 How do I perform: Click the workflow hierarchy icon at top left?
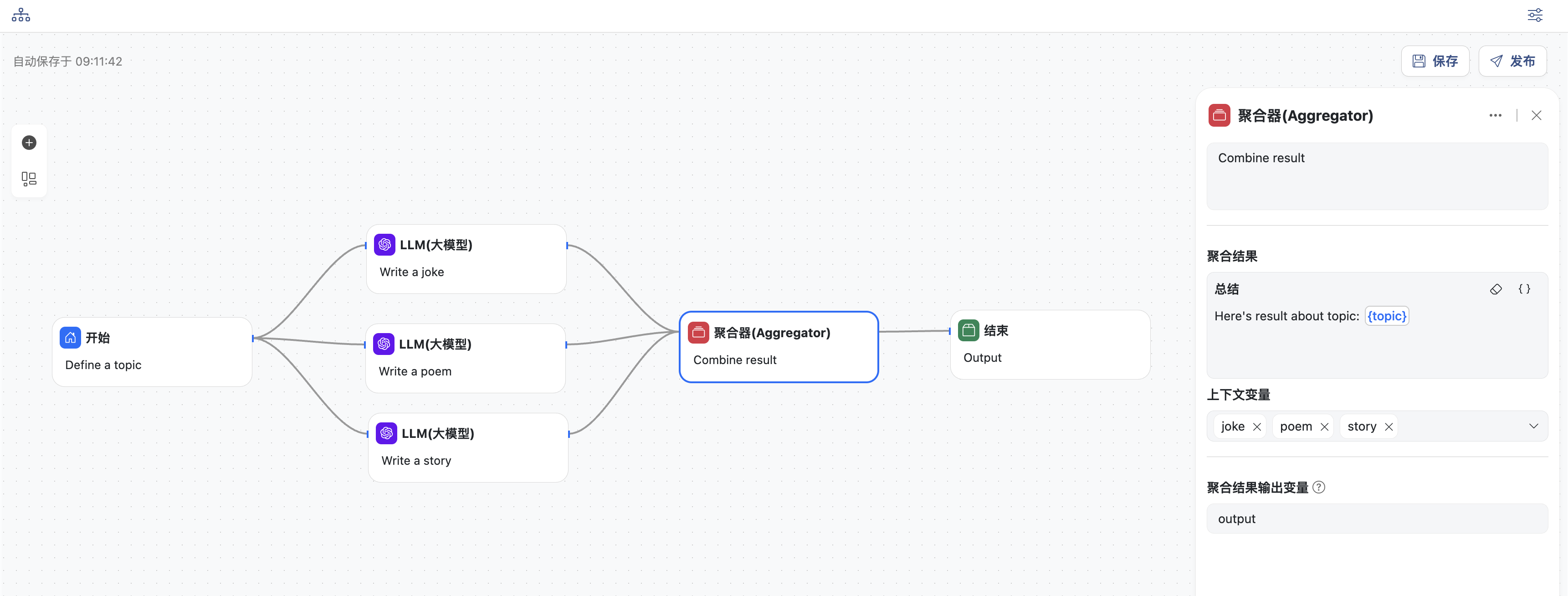[20, 15]
